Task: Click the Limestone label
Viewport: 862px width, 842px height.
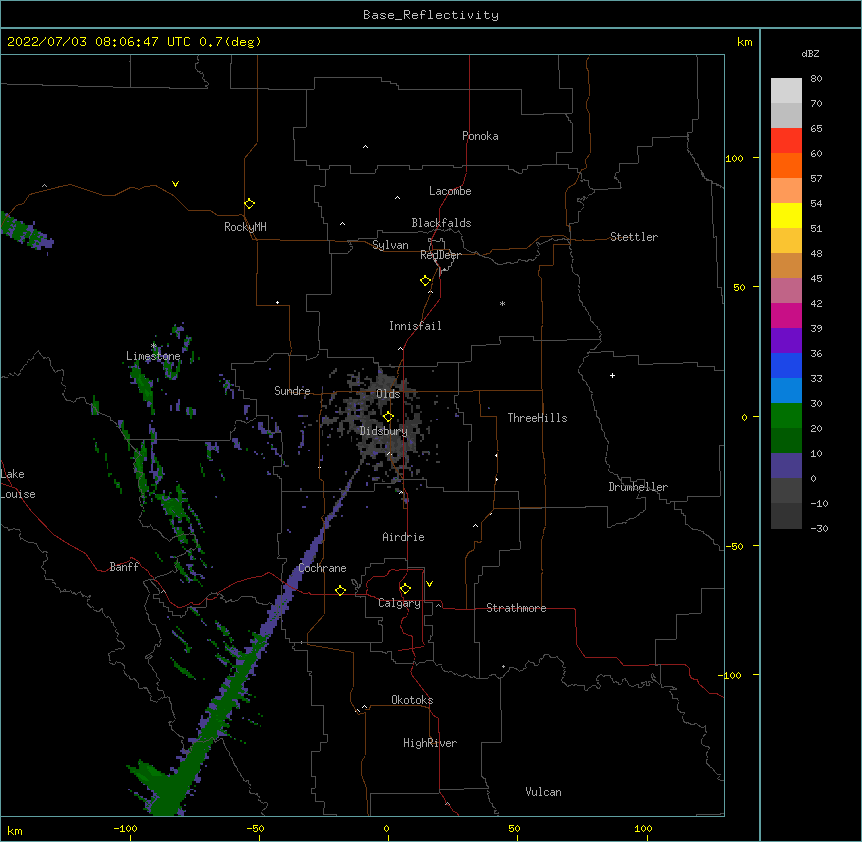Action: [153, 356]
